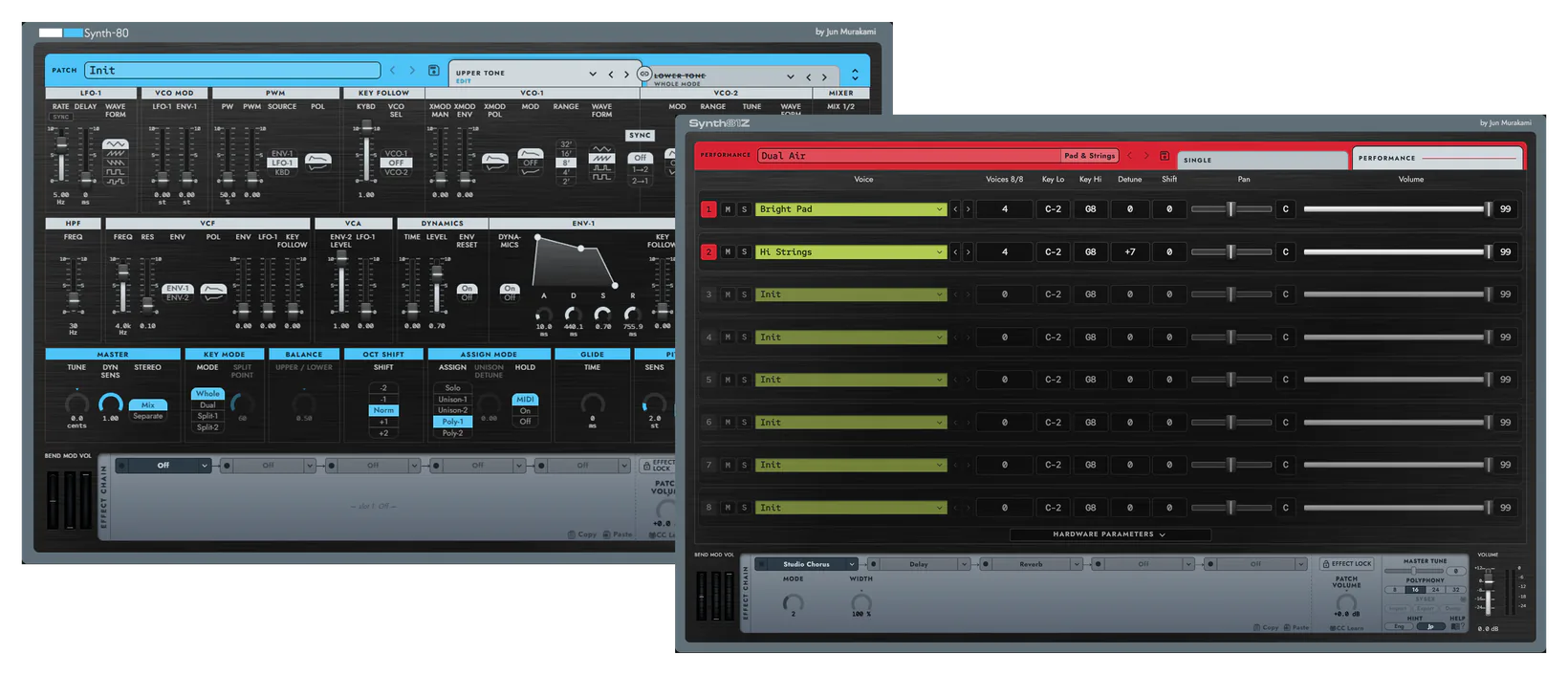Click XMOD polarity icon in VCO-1

click(x=495, y=162)
